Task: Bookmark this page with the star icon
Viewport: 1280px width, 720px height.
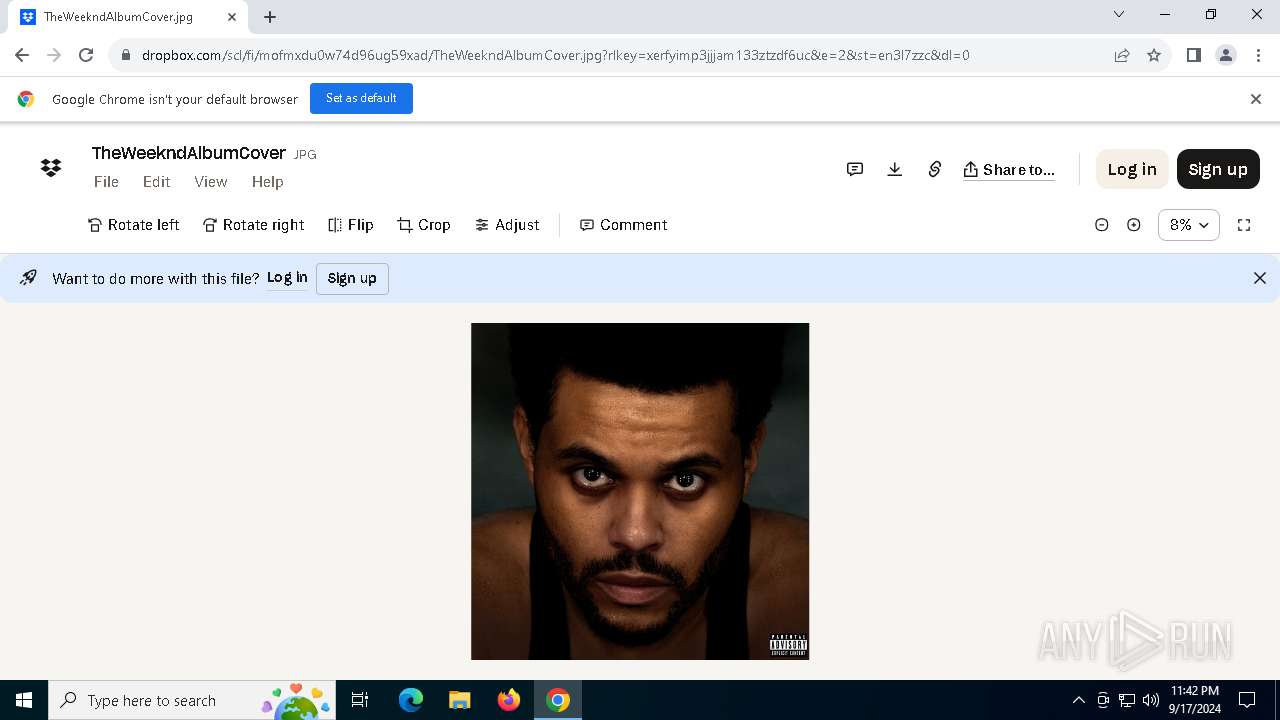Action: [x=1154, y=55]
